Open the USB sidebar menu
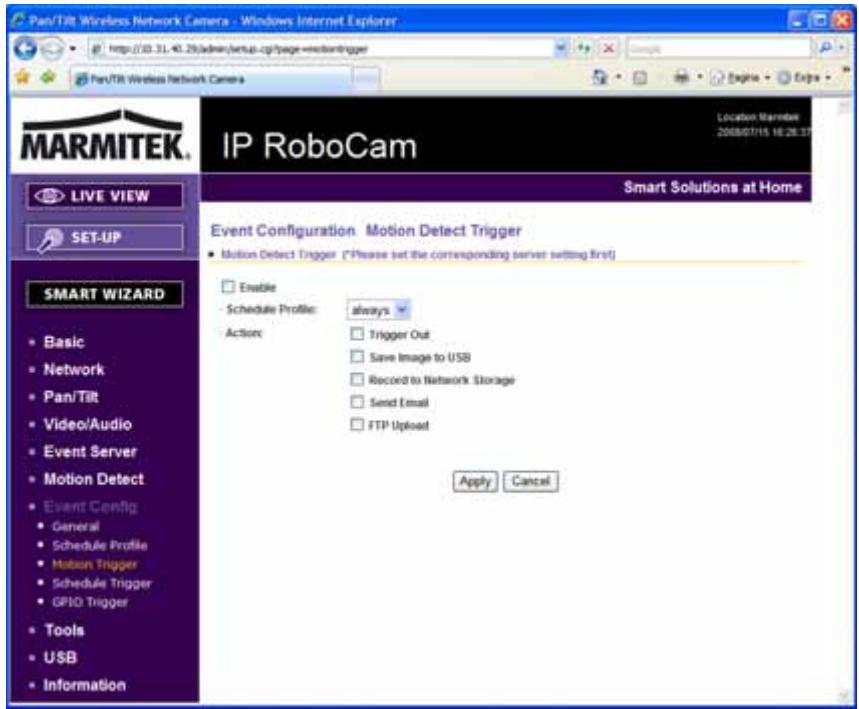This screenshot has height=709, width=859. 60,658
